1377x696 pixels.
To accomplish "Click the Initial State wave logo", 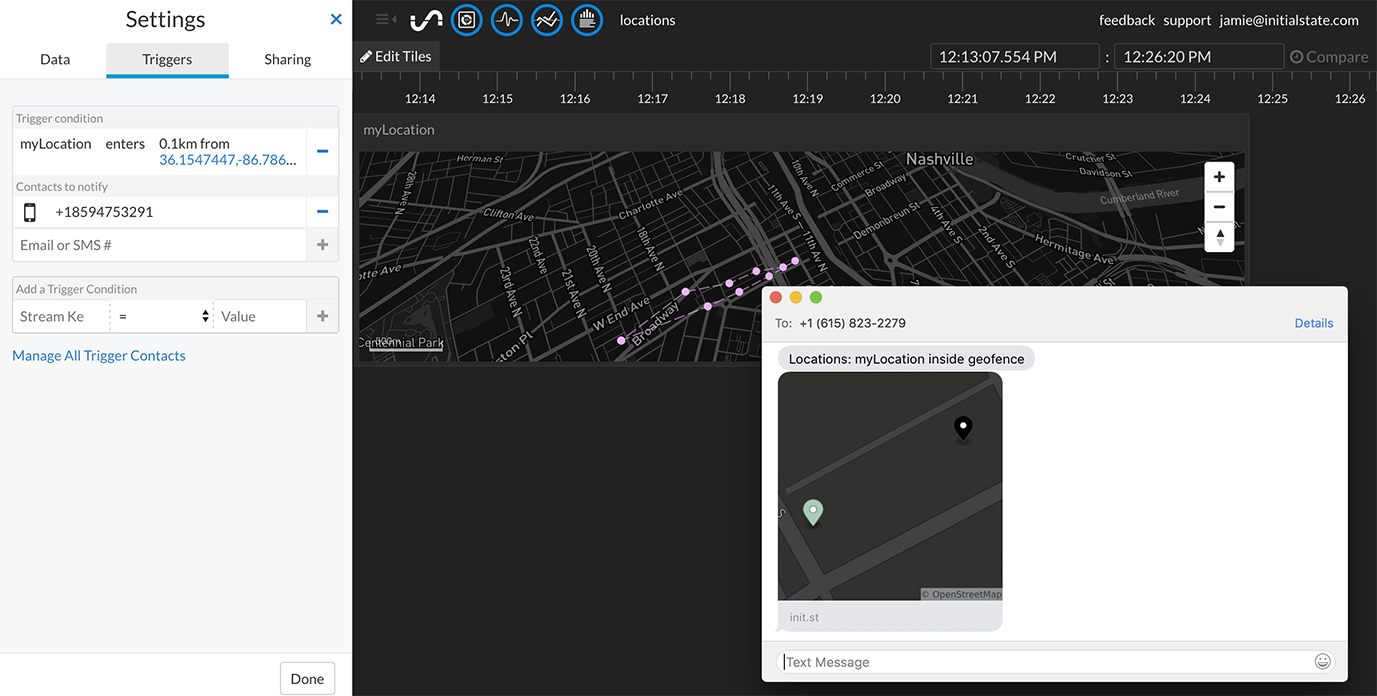I will [x=426, y=19].
